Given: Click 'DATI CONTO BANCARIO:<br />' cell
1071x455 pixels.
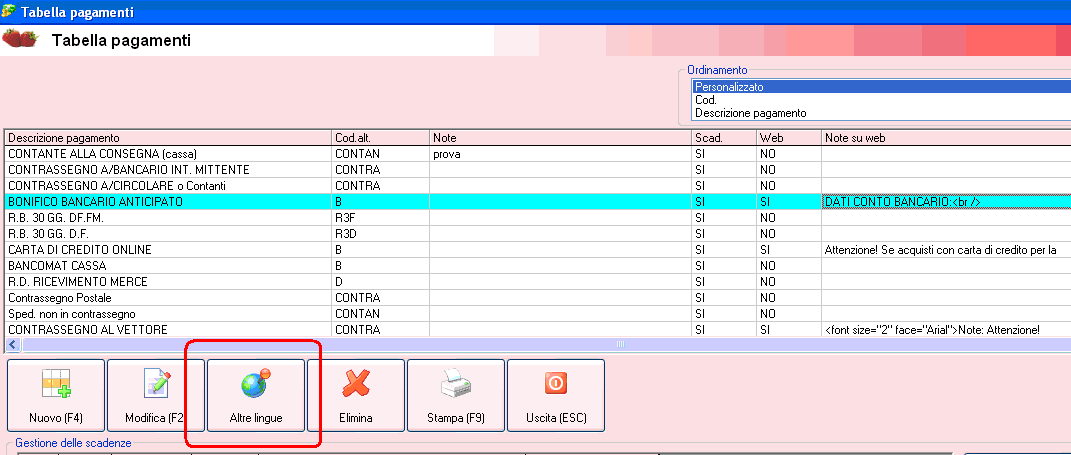Looking at the screenshot, I should coord(947,202).
